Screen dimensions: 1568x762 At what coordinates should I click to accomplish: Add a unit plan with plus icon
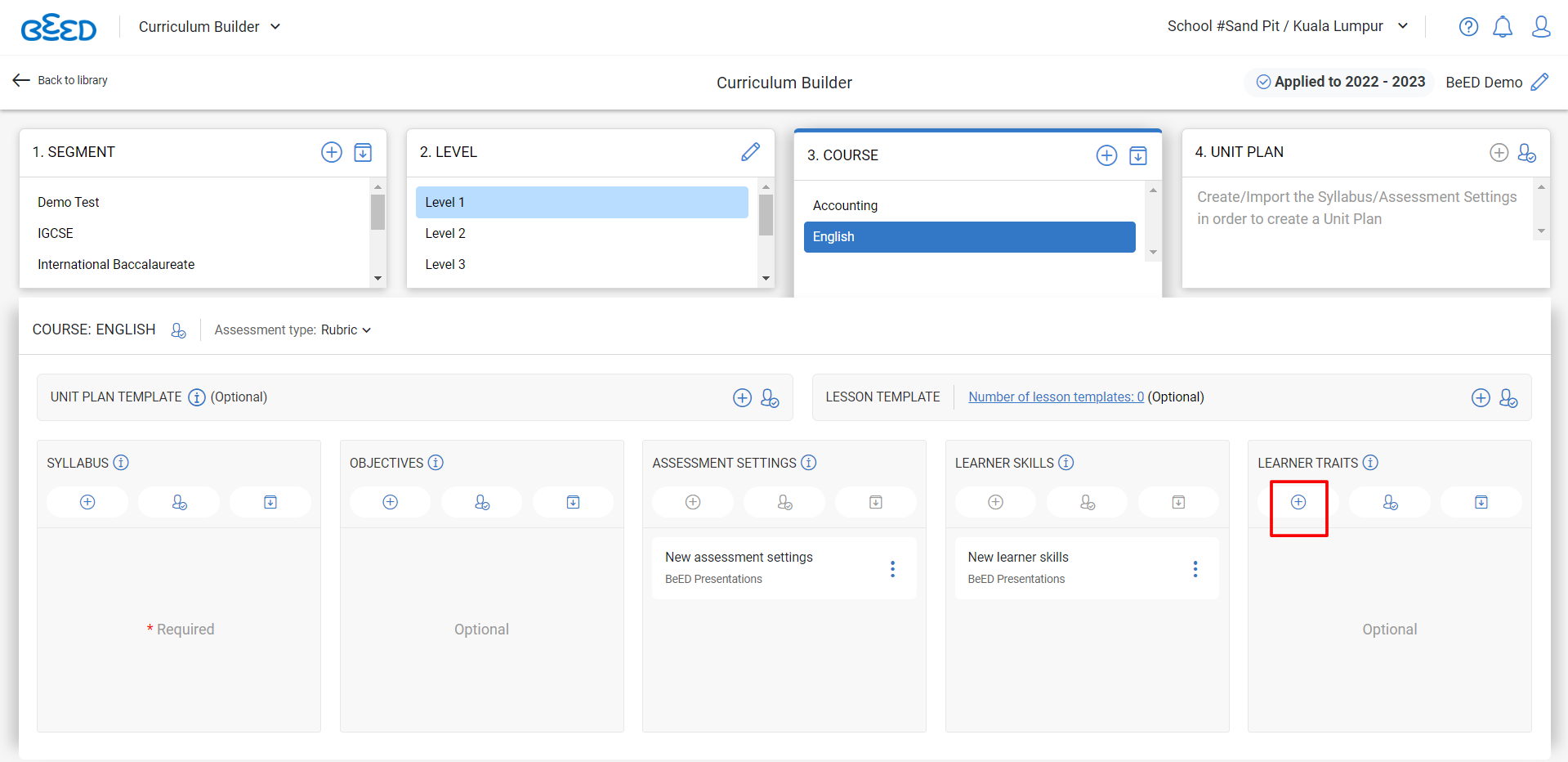(x=1499, y=152)
